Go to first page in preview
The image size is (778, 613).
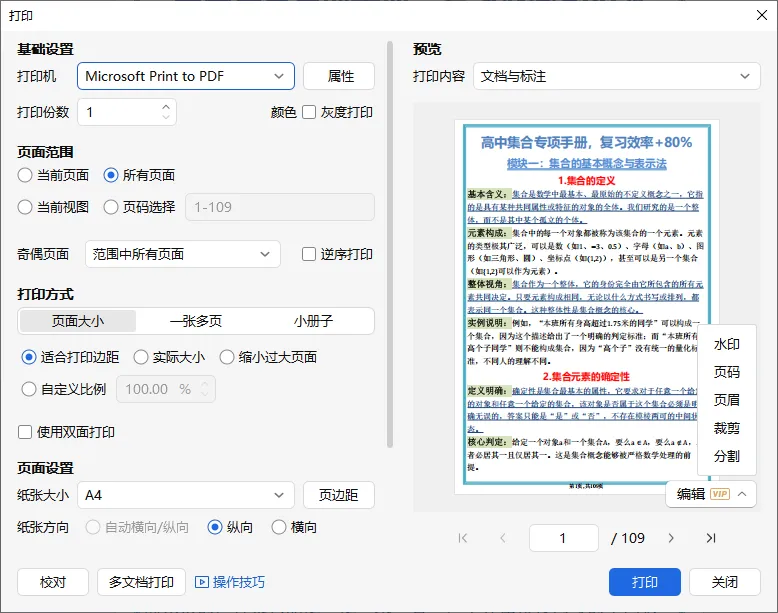463,538
